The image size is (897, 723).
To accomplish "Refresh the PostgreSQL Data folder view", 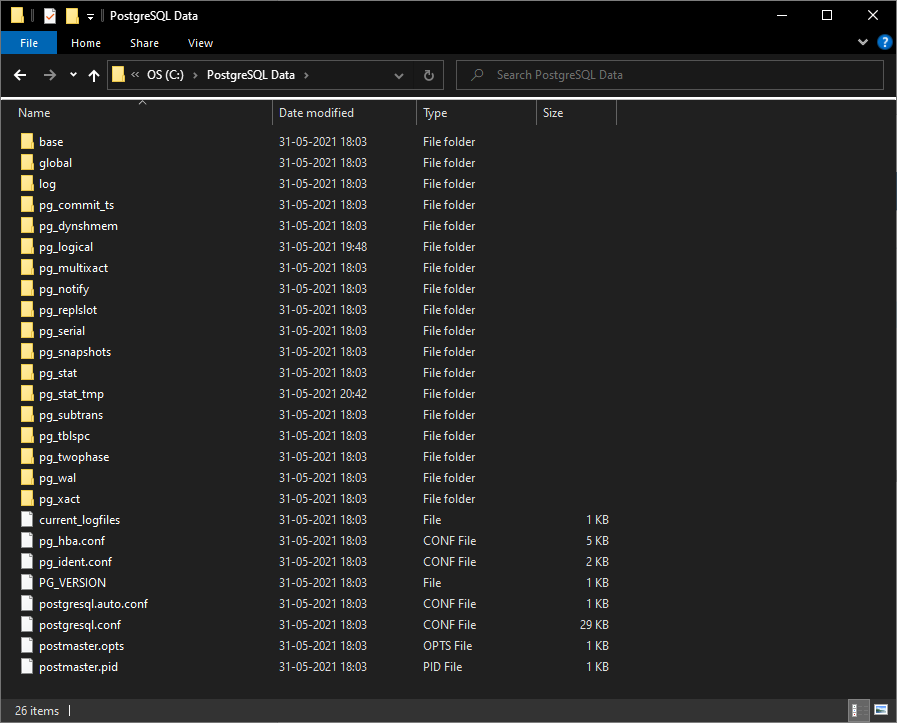I will pos(429,75).
